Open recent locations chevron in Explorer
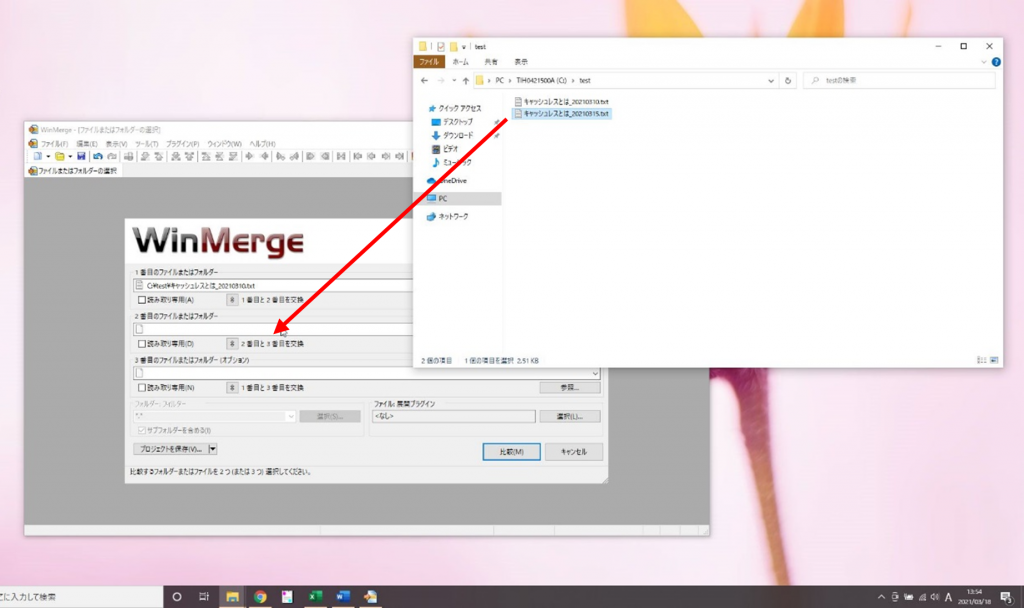This screenshot has width=1024, height=608. coord(454,80)
